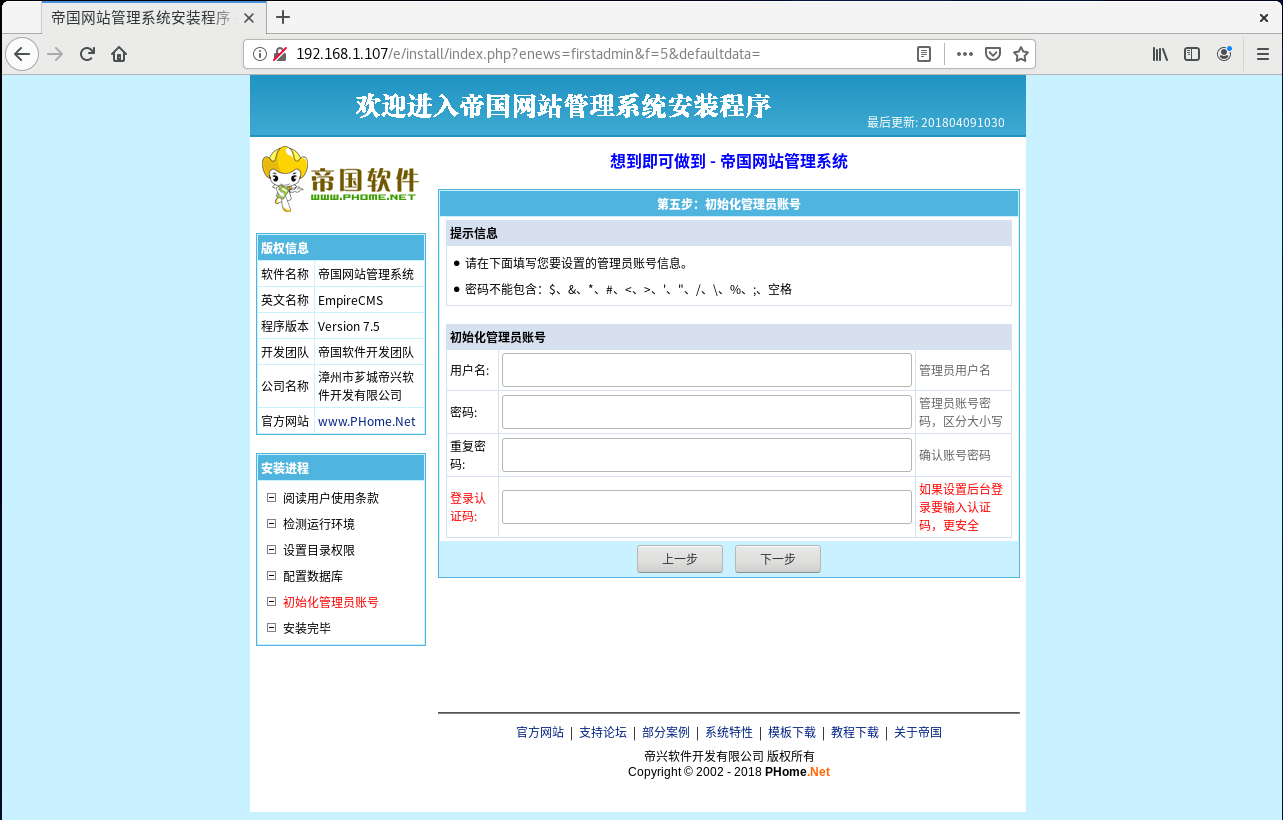Open the 教程下载 footer link
Viewport: 1283px width, 820px height.
855,733
